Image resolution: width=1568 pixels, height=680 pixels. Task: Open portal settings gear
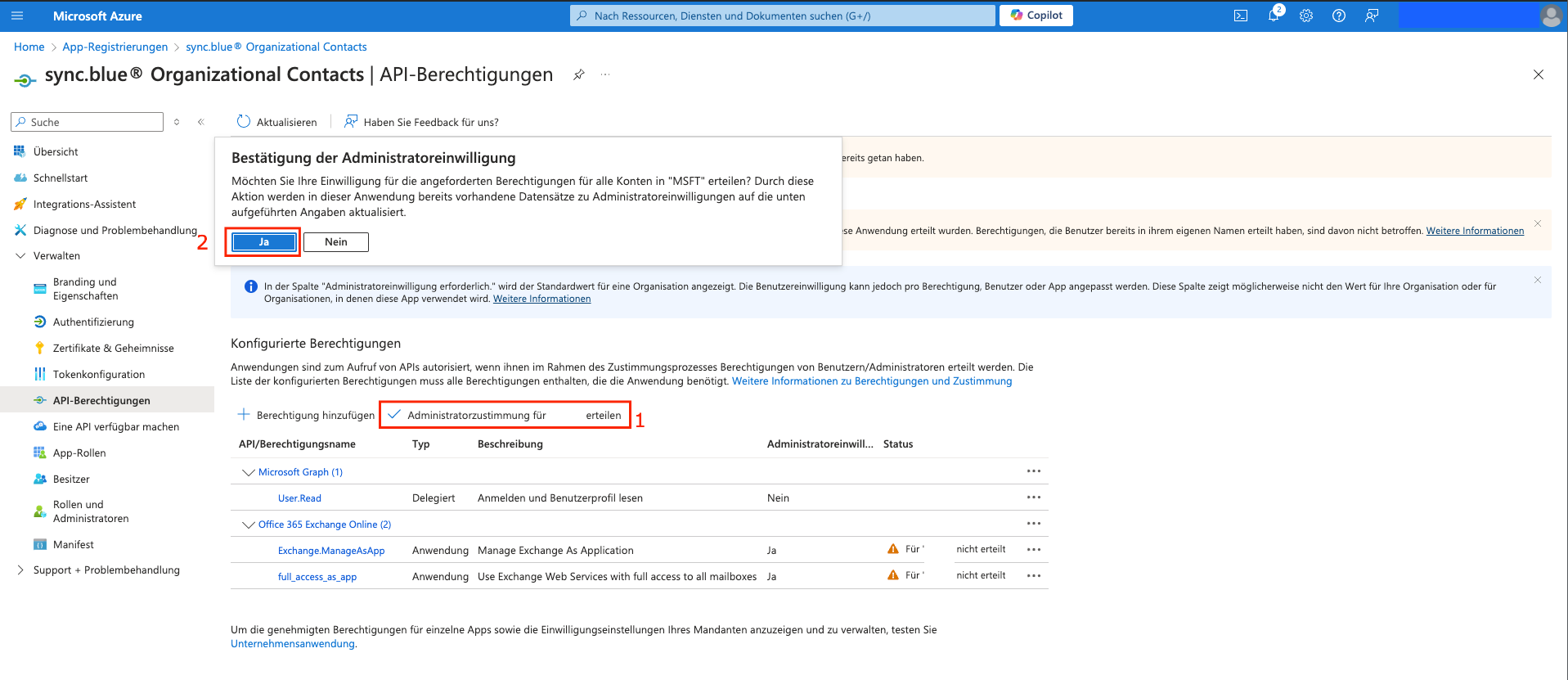pos(1306,16)
